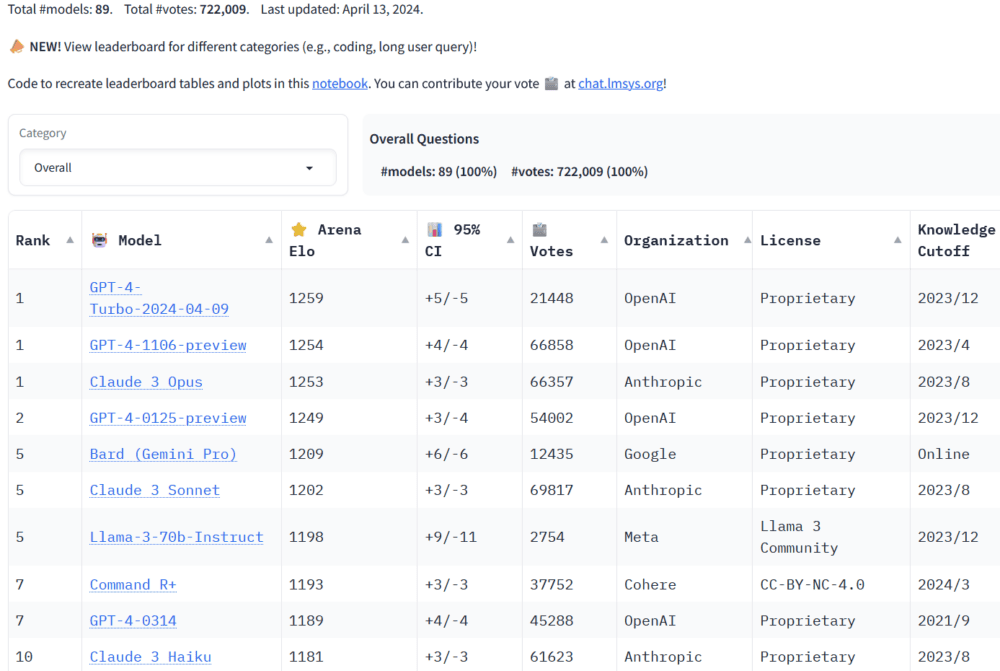Click the confidence interval +5/-5 cell
Viewport: 1000px width, 671px height.
(x=446, y=299)
